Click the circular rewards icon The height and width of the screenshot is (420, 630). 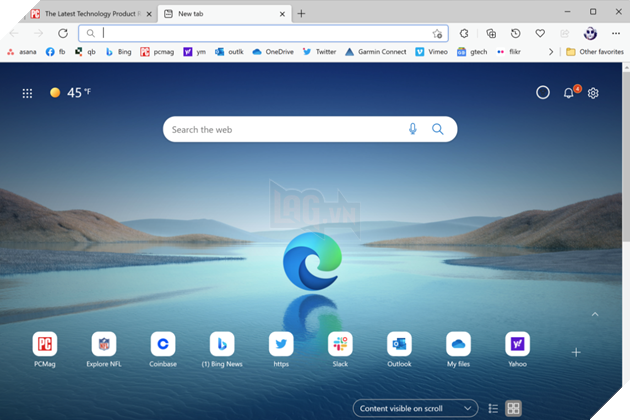(x=543, y=93)
